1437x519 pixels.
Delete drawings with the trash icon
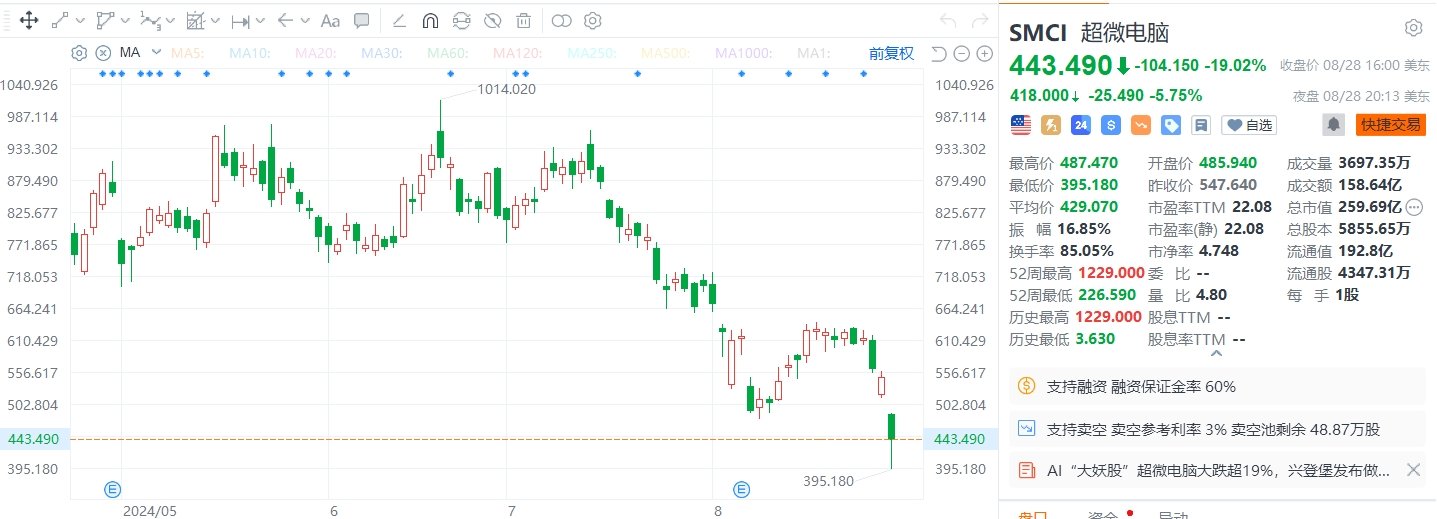(523, 20)
